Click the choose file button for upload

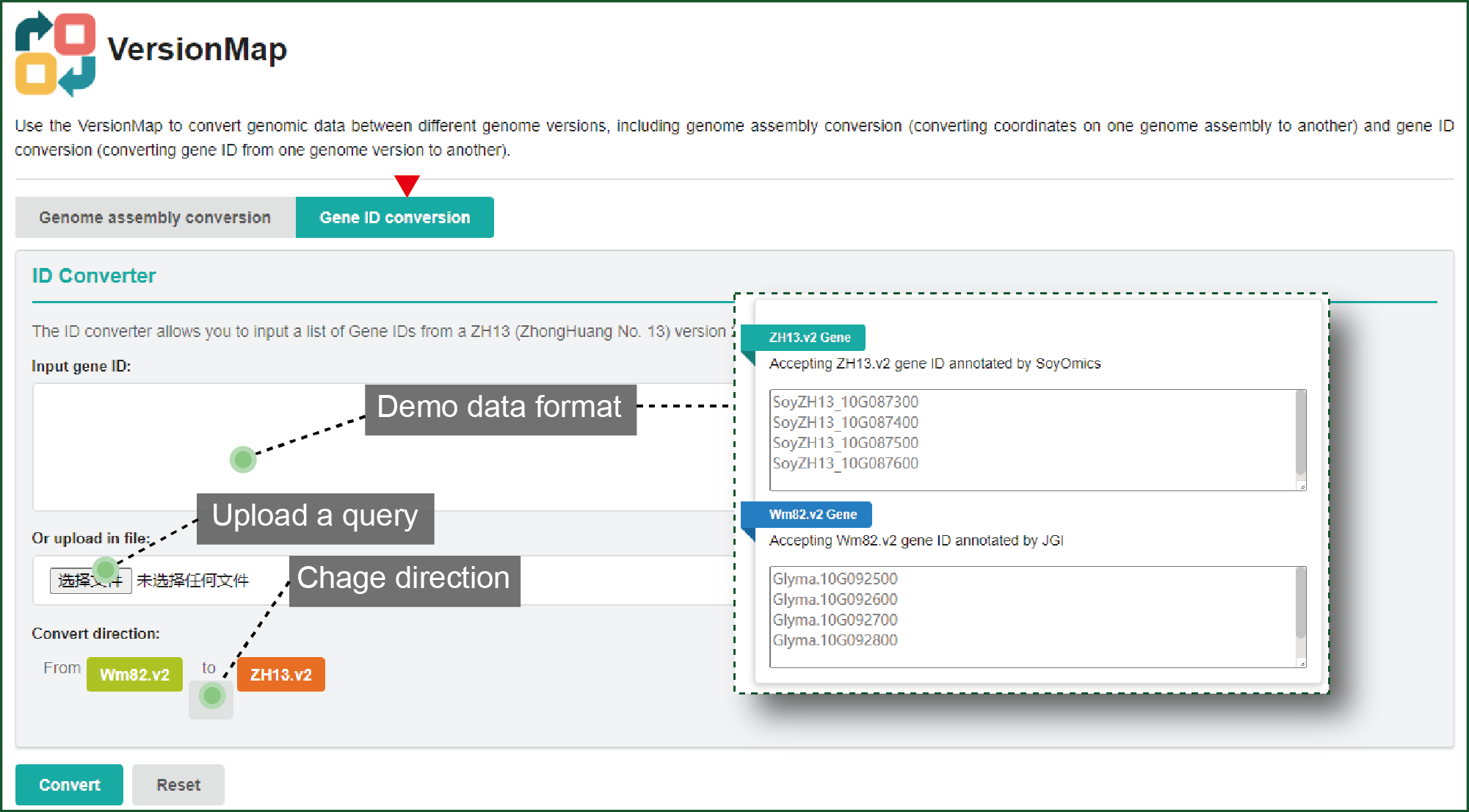pyautogui.click(x=90, y=580)
